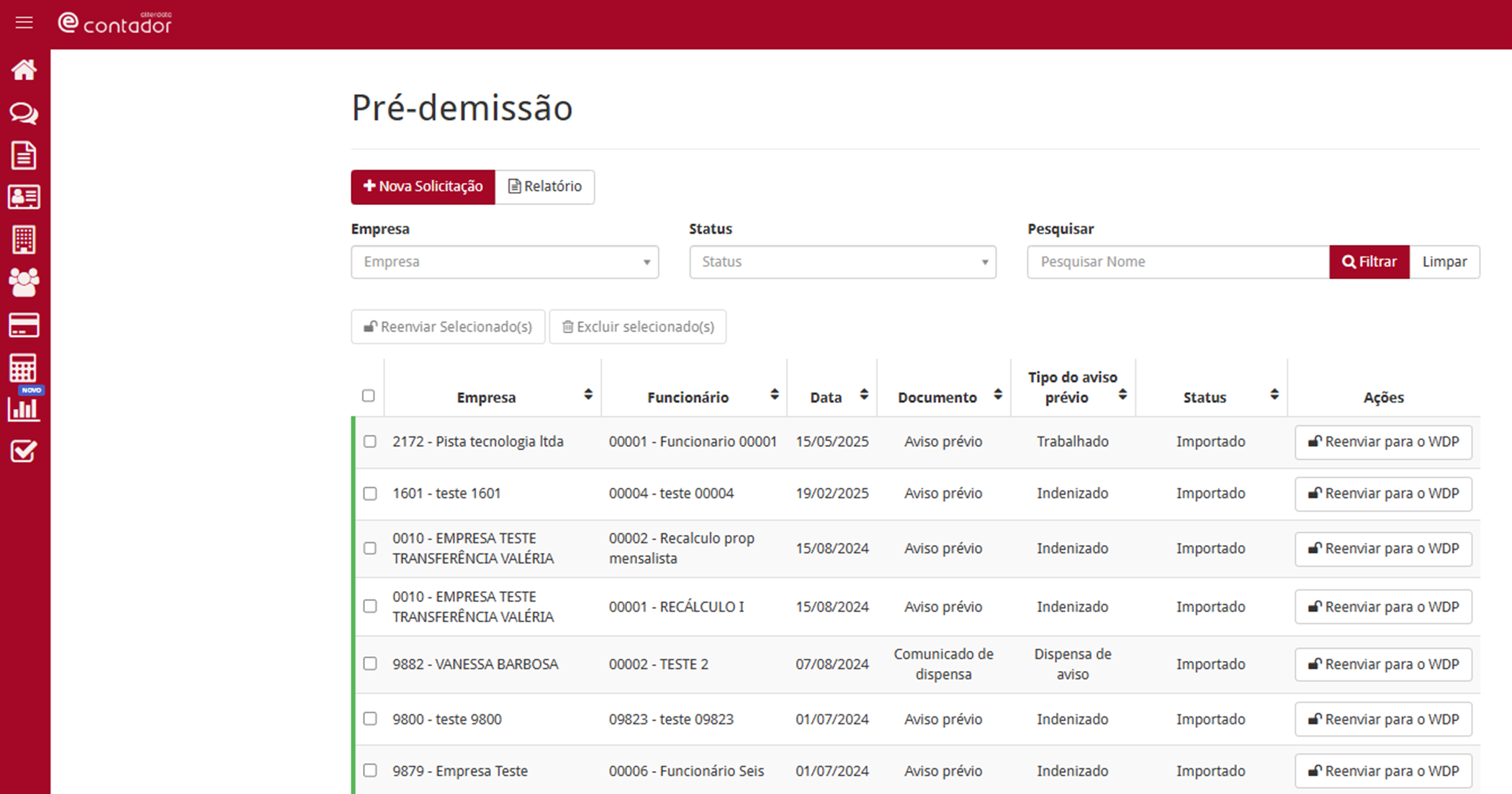1512x794 pixels.
Task: Click the home icon in sidebar
Action: point(24,70)
